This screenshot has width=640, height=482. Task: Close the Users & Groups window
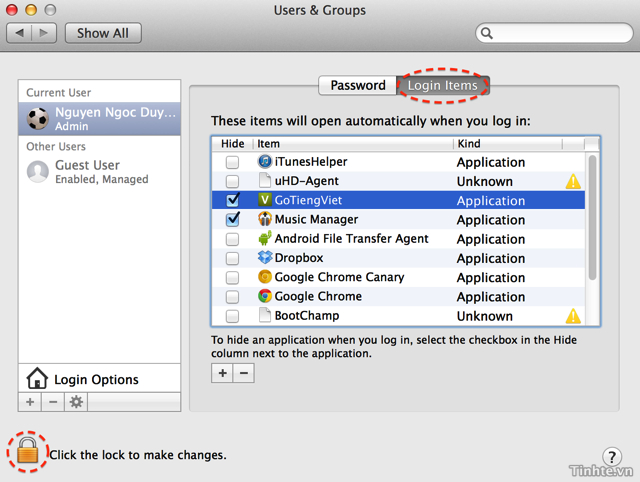click(x=12, y=9)
